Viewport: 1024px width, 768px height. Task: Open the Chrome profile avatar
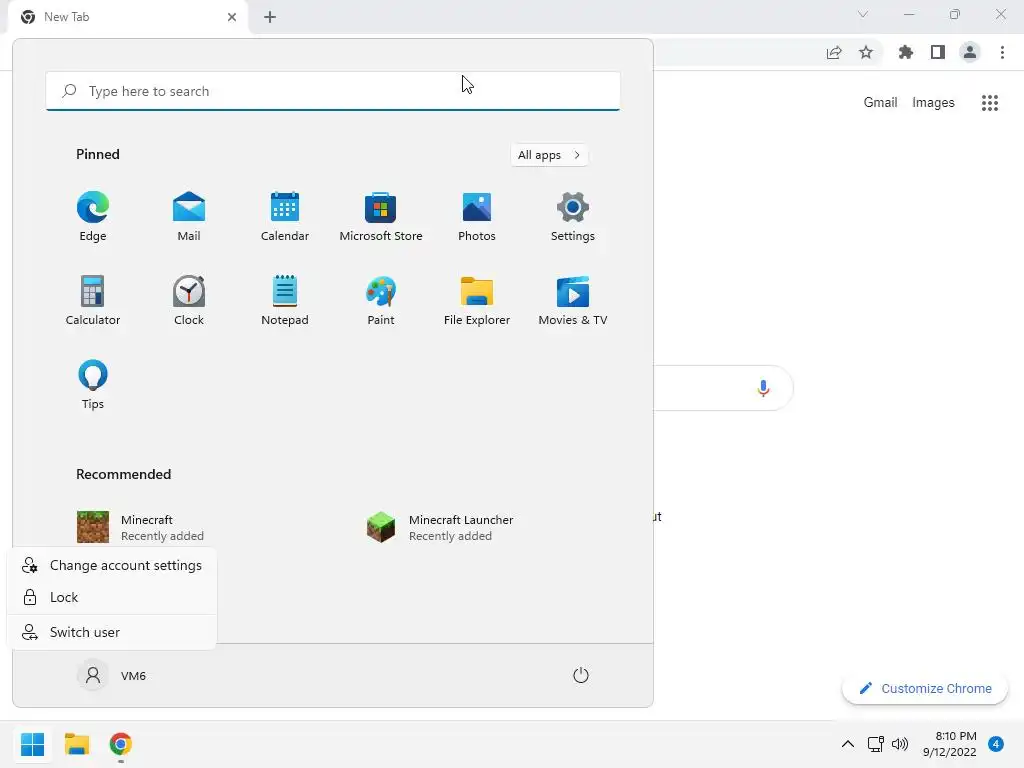[970, 52]
